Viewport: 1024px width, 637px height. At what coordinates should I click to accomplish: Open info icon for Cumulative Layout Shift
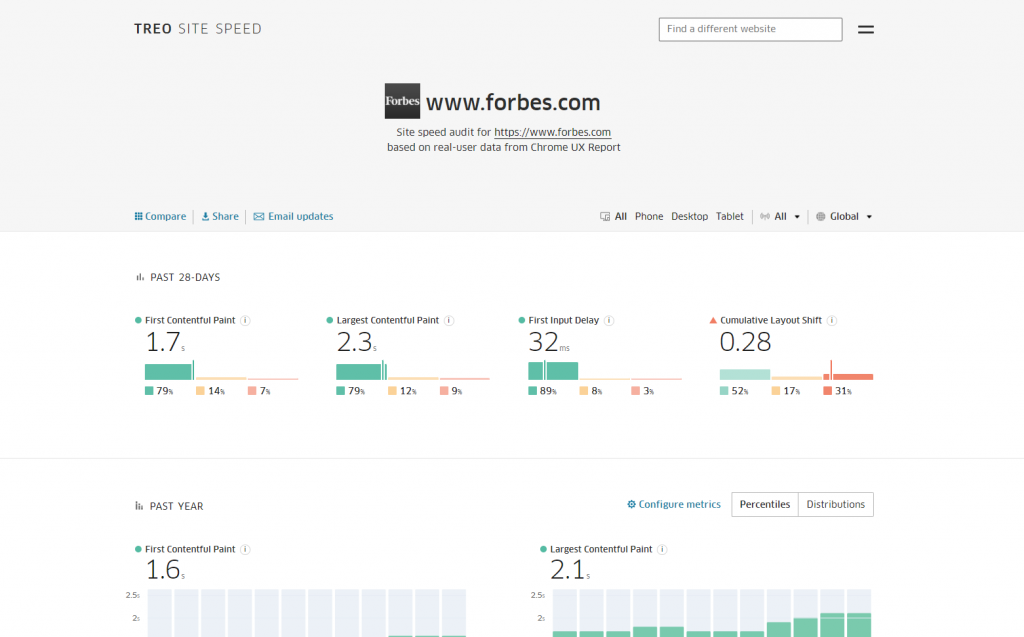coord(831,320)
